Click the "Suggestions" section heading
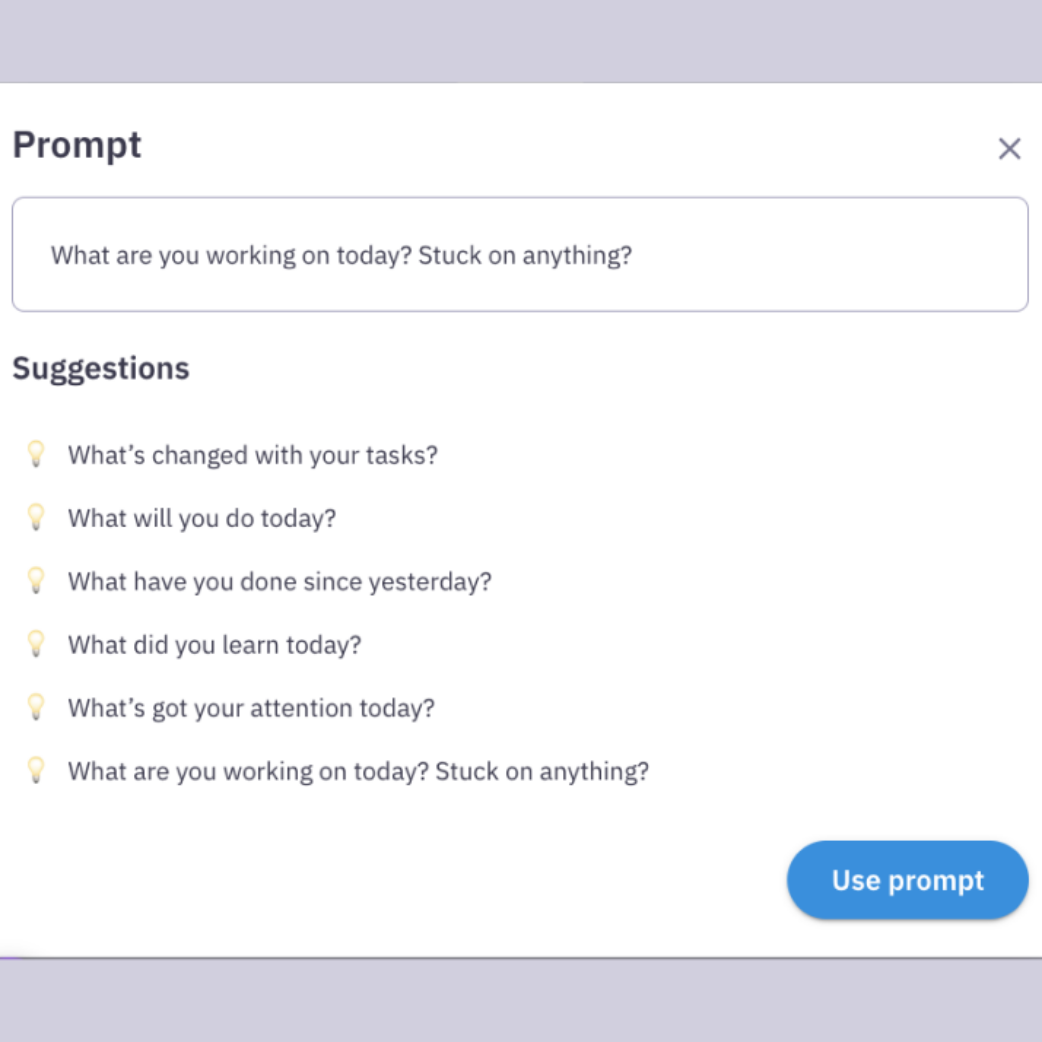The width and height of the screenshot is (1042, 1042). [x=101, y=368]
